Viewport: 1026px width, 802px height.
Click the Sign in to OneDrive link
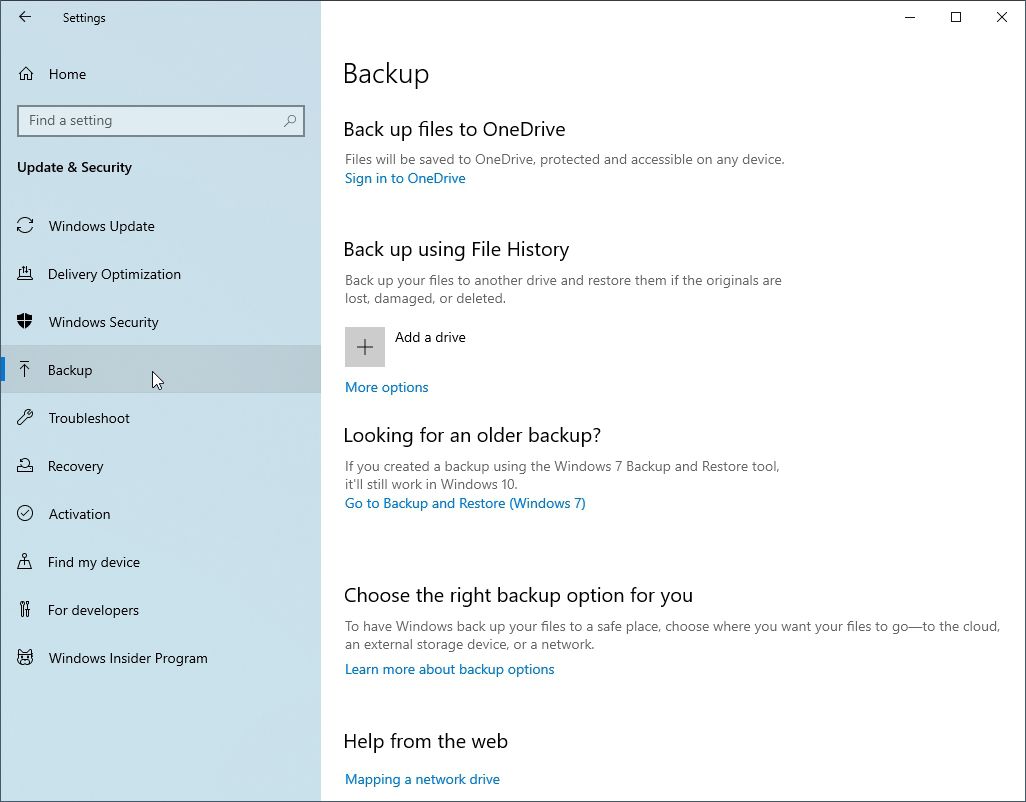coord(405,178)
